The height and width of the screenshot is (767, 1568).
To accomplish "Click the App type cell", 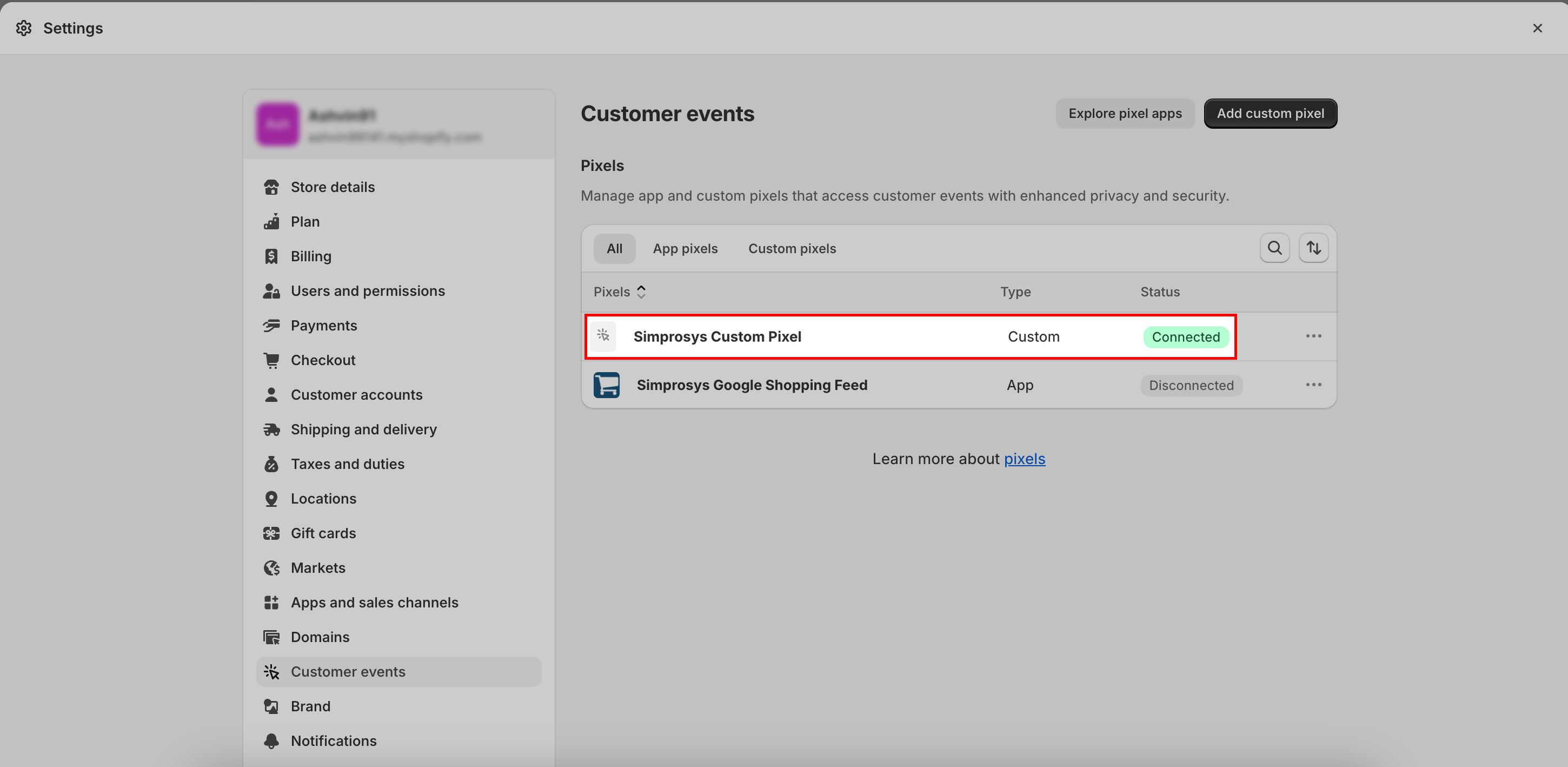I will (1020, 385).
